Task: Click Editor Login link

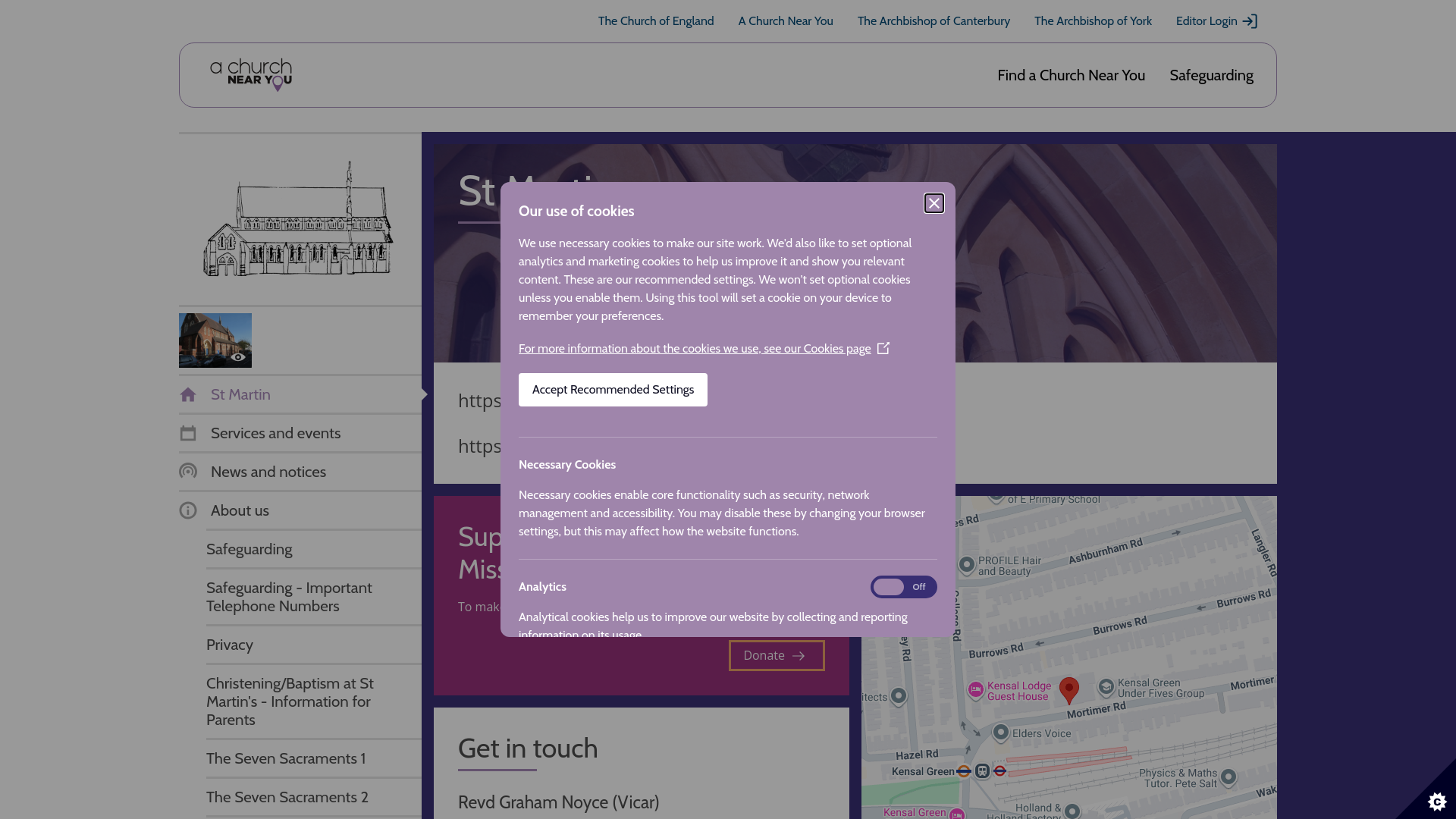Action: [1216, 21]
